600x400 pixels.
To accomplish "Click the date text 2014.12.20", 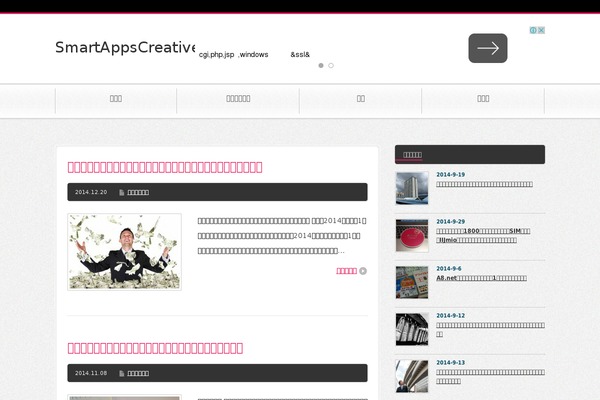I will [x=91, y=192].
